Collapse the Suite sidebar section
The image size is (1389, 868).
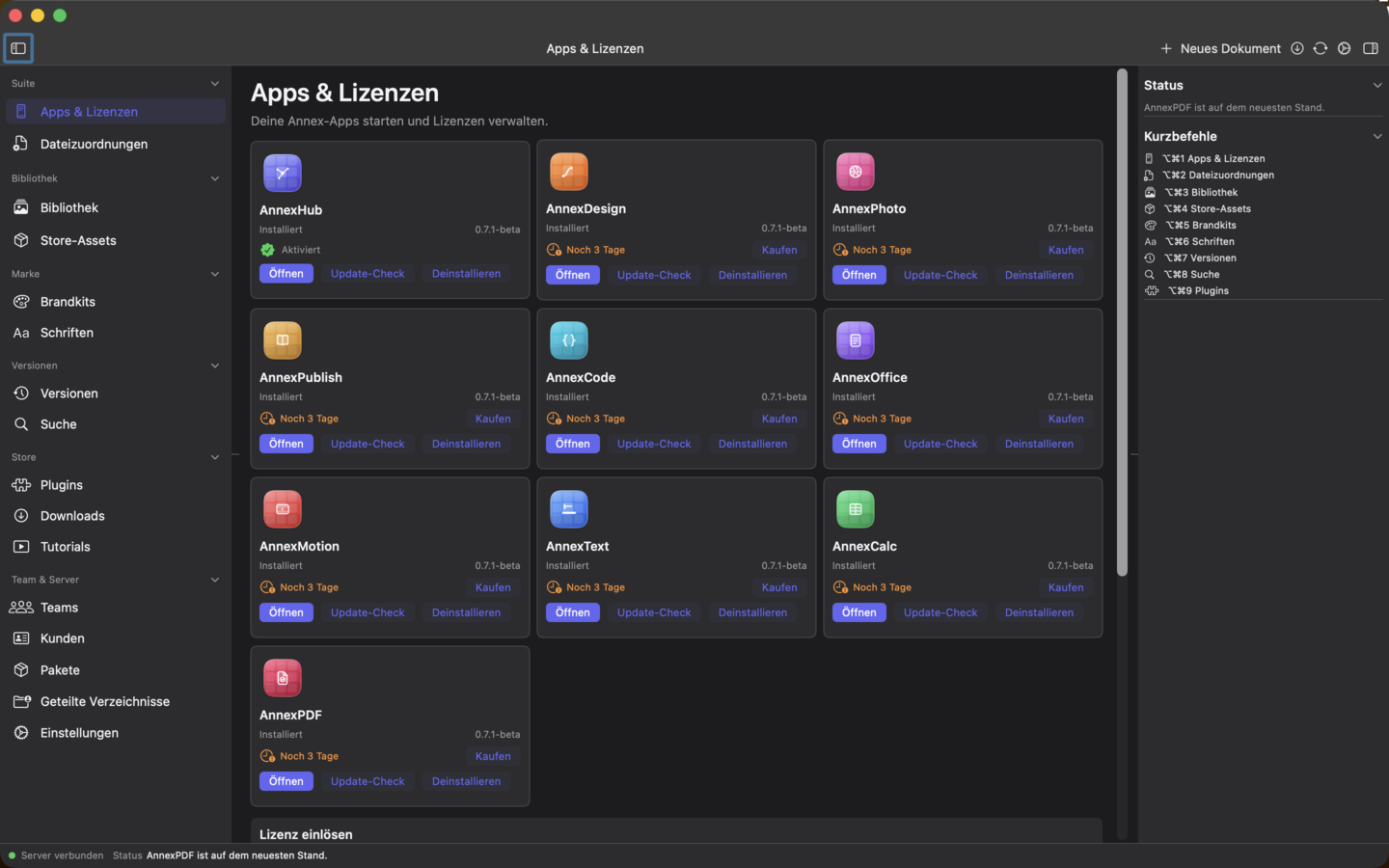tap(215, 84)
